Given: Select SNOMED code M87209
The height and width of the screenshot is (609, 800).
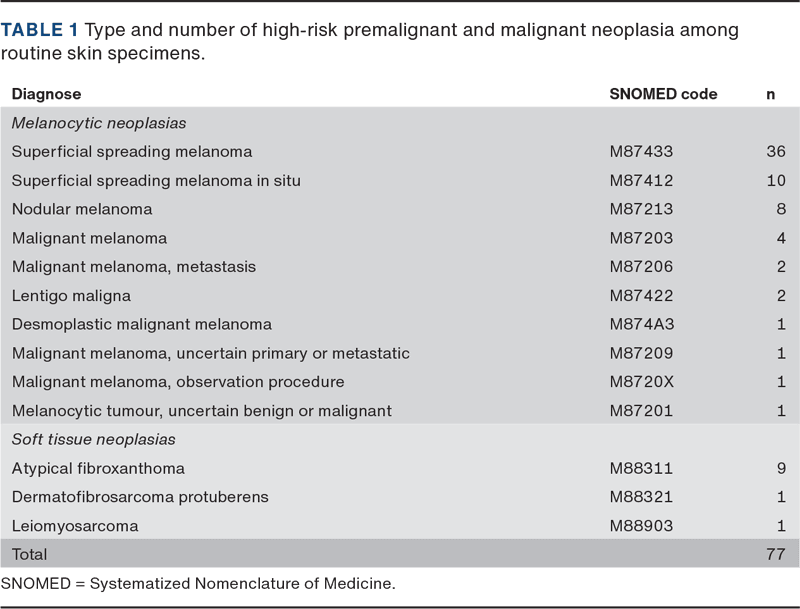Looking at the screenshot, I should click(x=641, y=353).
